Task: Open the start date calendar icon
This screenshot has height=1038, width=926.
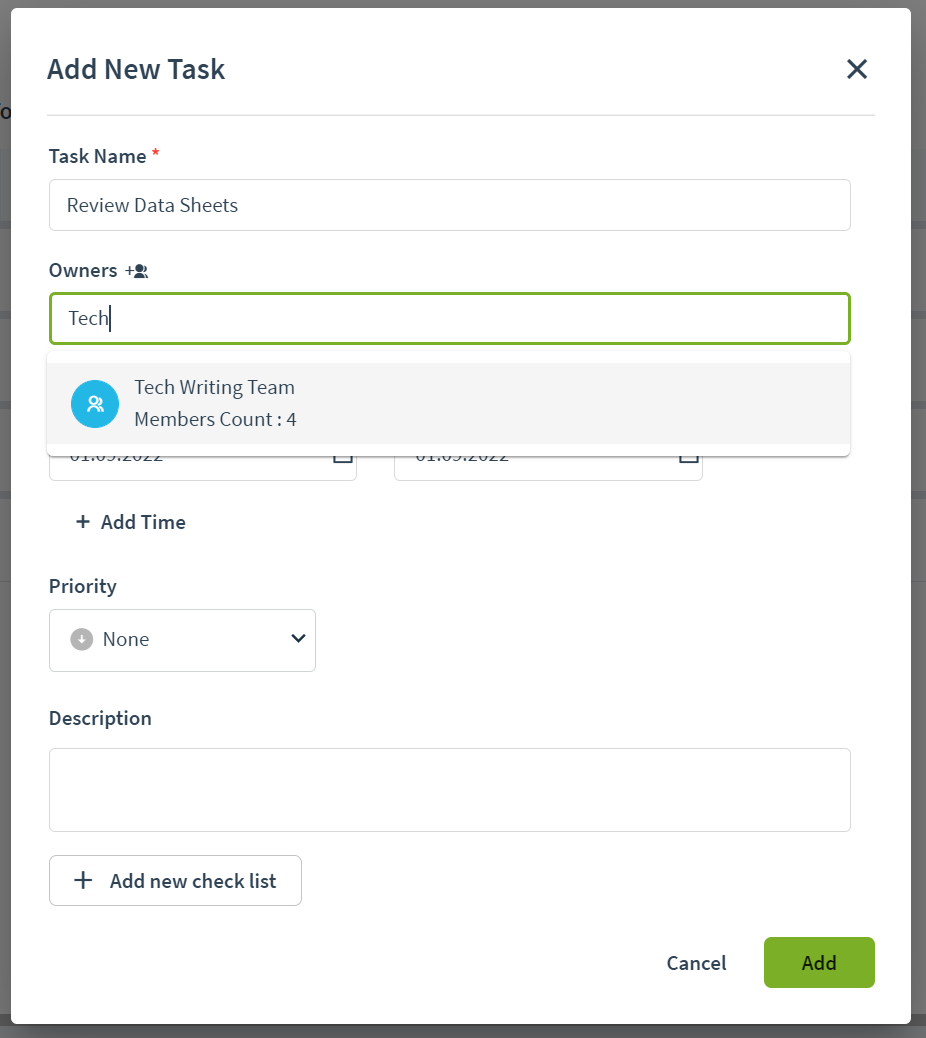Action: coord(342,458)
